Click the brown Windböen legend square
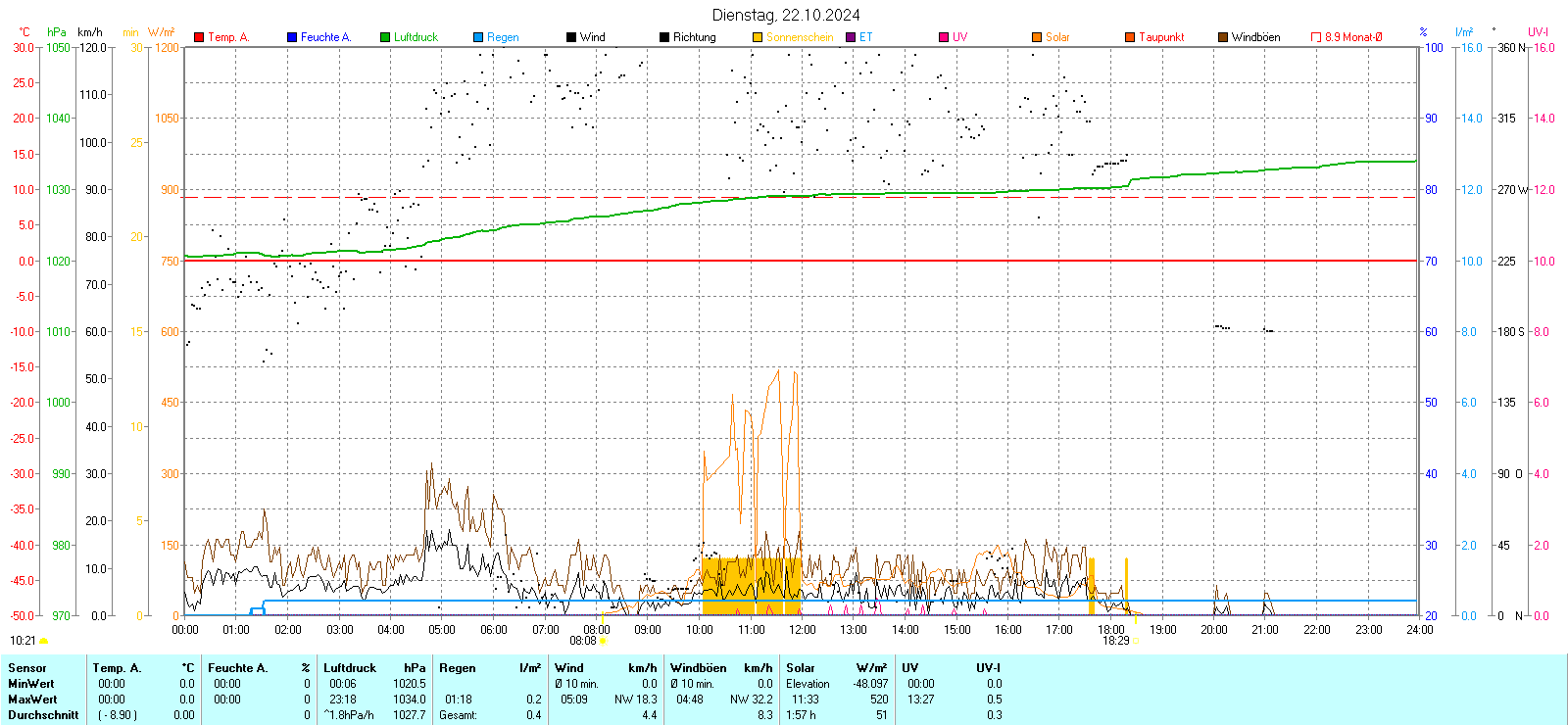This screenshot has height=725, width=1568. (1223, 37)
